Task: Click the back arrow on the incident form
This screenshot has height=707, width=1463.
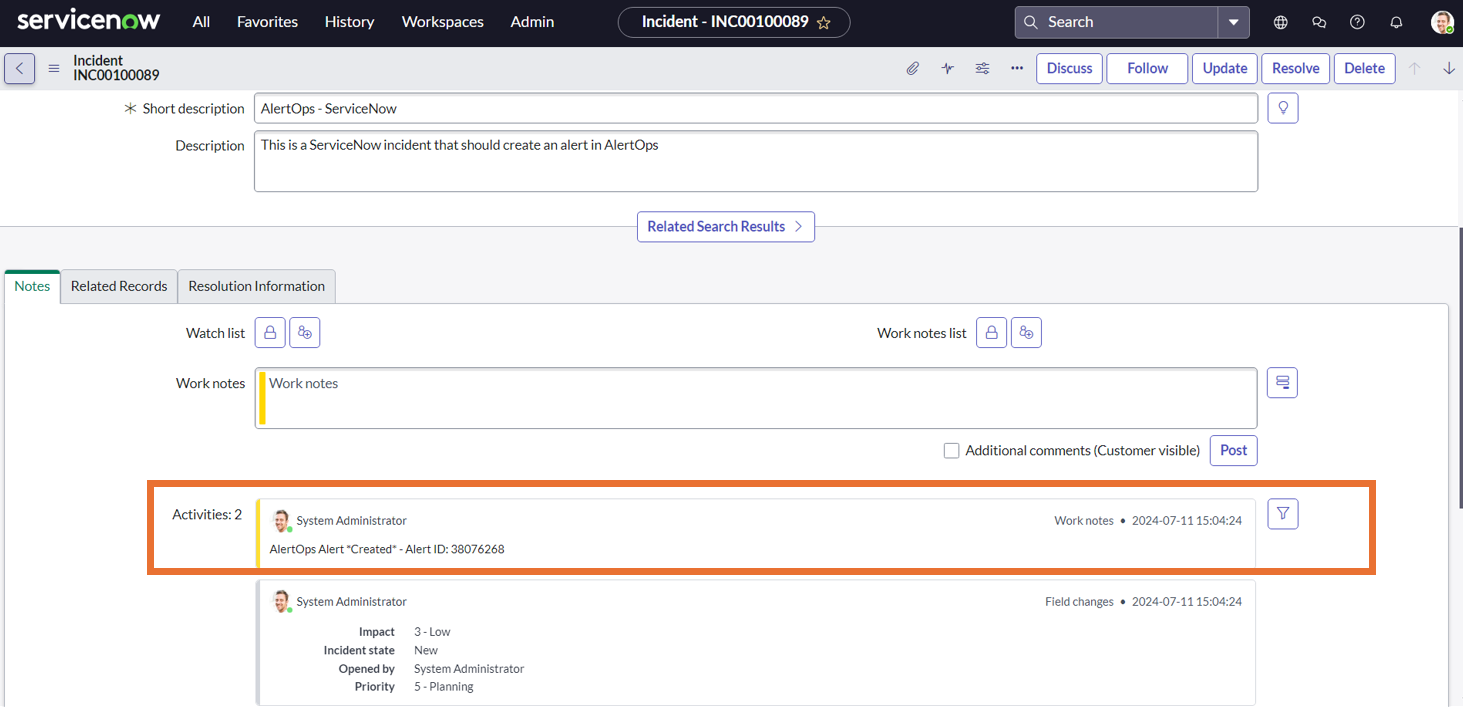Action: [x=19, y=68]
